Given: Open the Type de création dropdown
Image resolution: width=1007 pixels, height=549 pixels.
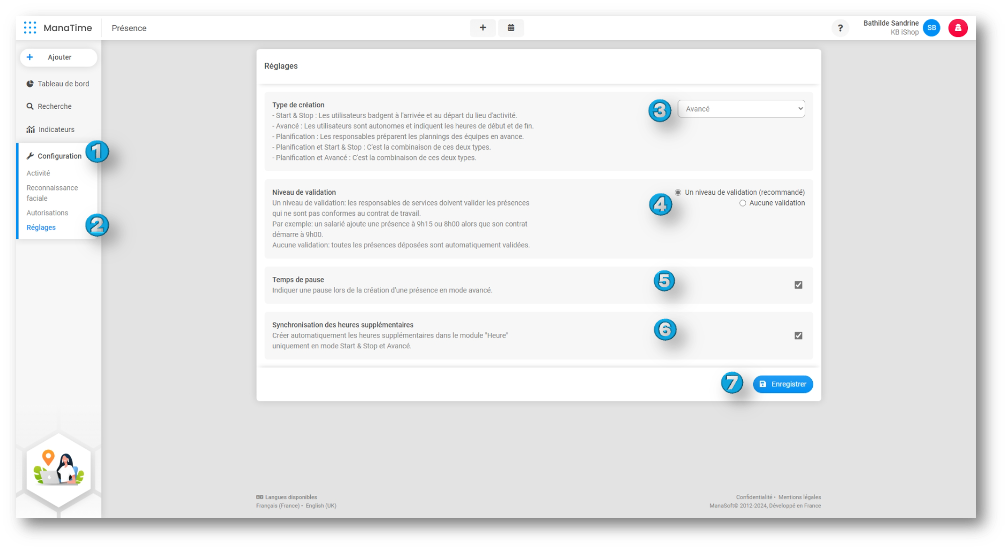Looking at the screenshot, I should click(741, 109).
